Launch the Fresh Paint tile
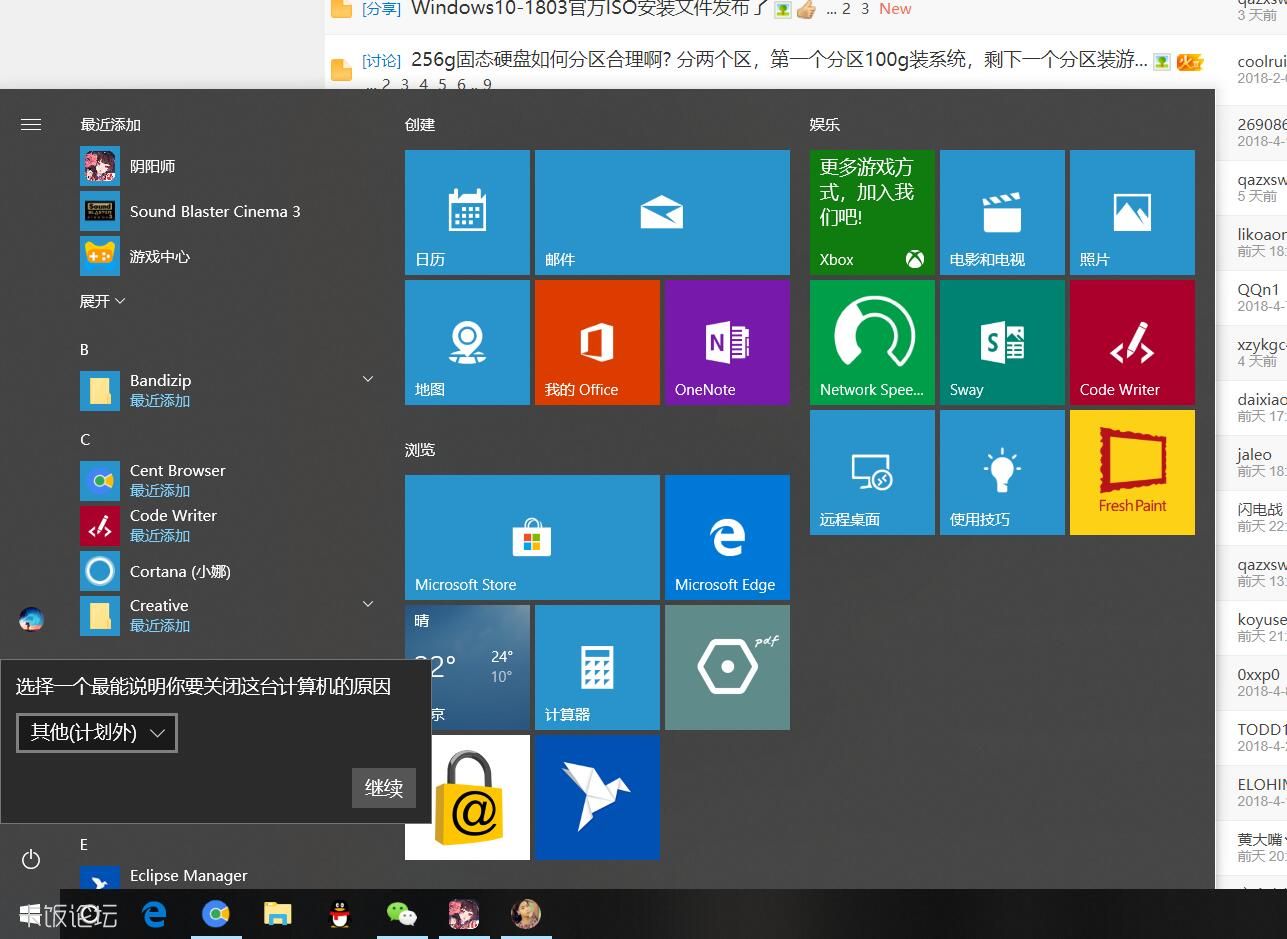Screen dimensions: 1287x939 click(1132, 472)
